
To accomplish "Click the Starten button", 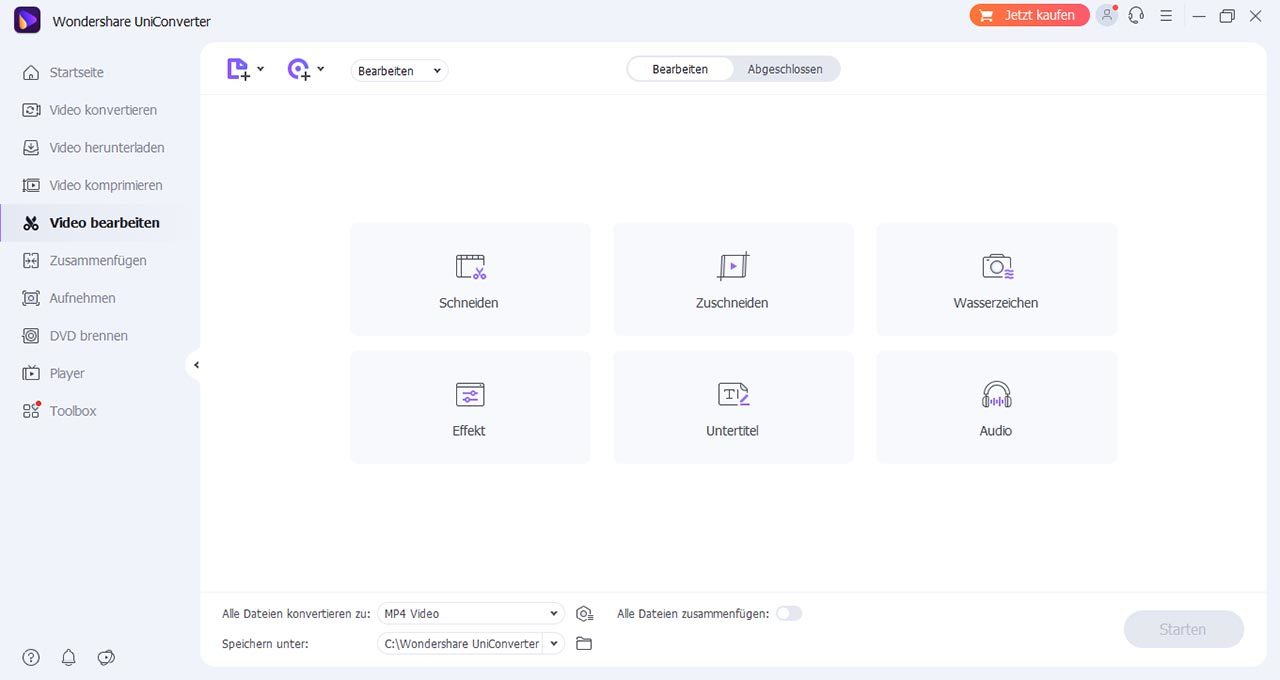I will point(1183,629).
